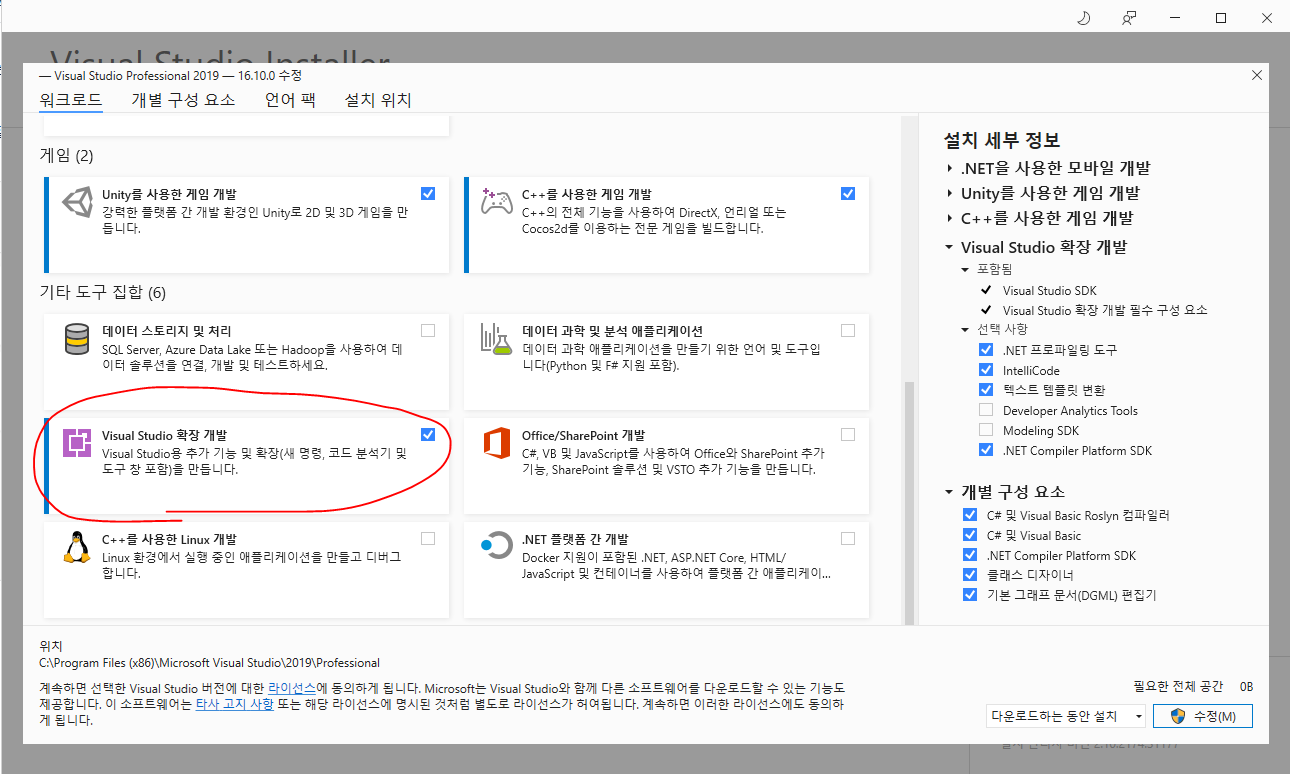Check 데이터 스토리지 및 처리 workload checkbox

point(428,330)
